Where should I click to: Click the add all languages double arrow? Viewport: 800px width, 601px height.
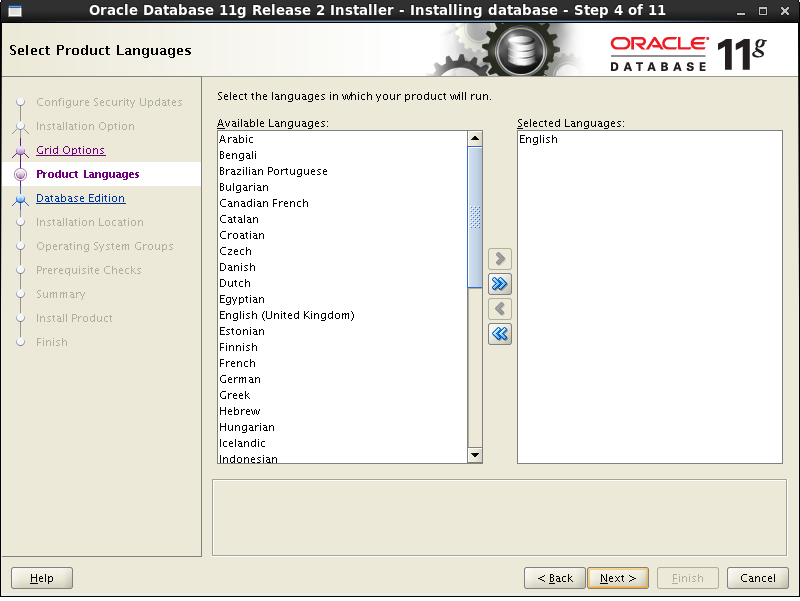pos(499,284)
